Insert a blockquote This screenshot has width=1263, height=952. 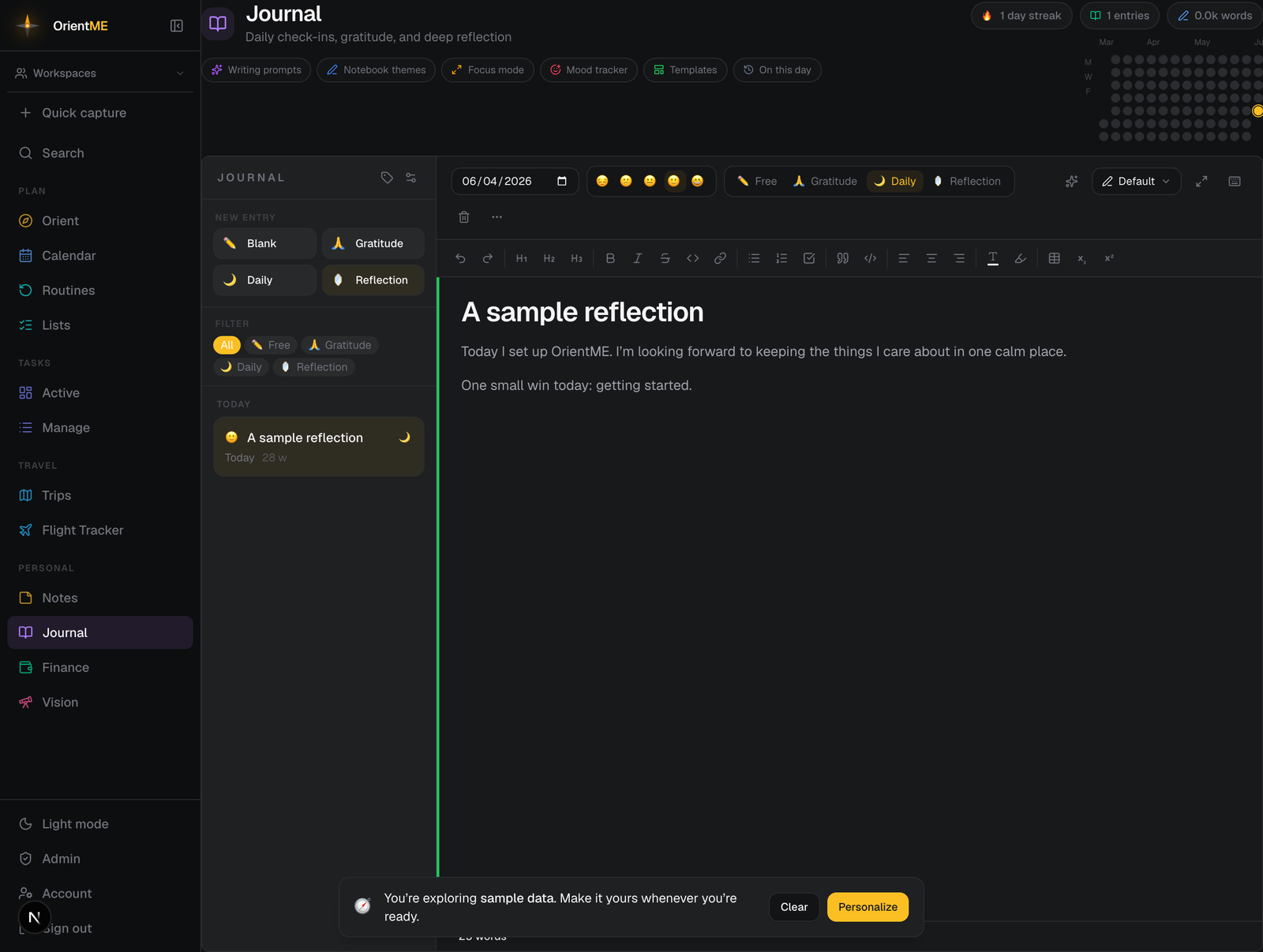tap(843, 258)
